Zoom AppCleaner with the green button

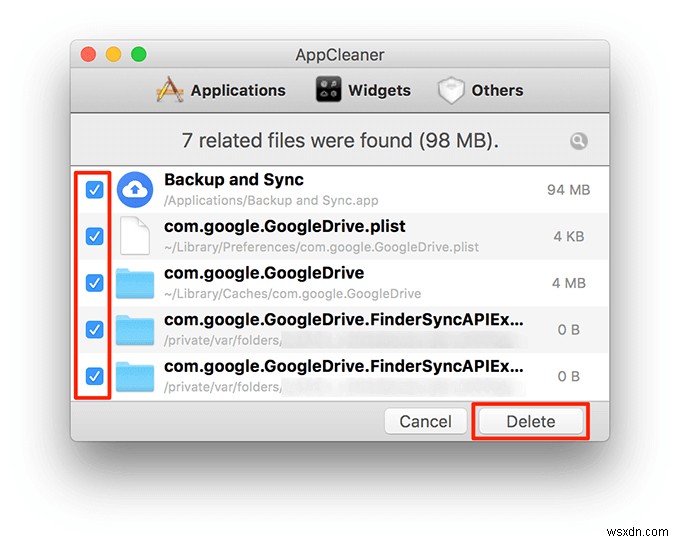coord(139,55)
